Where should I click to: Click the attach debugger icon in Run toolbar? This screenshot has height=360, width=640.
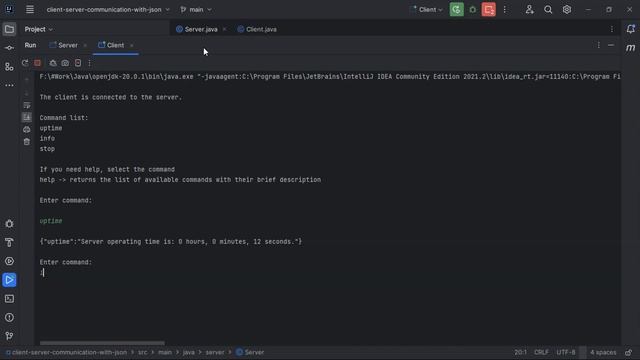click(53, 63)
